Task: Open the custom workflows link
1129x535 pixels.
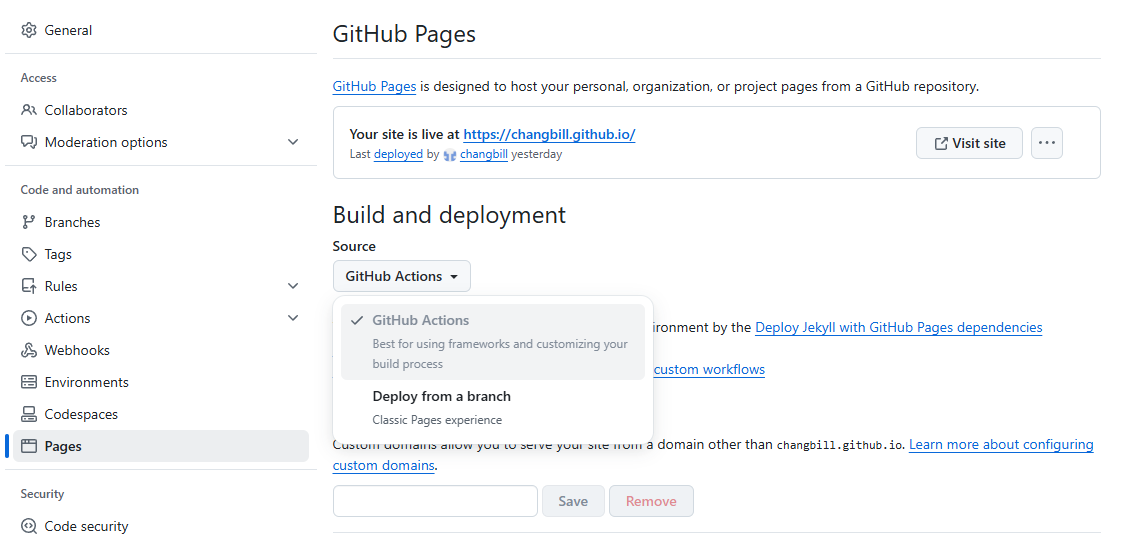Action: click(709, 369)
